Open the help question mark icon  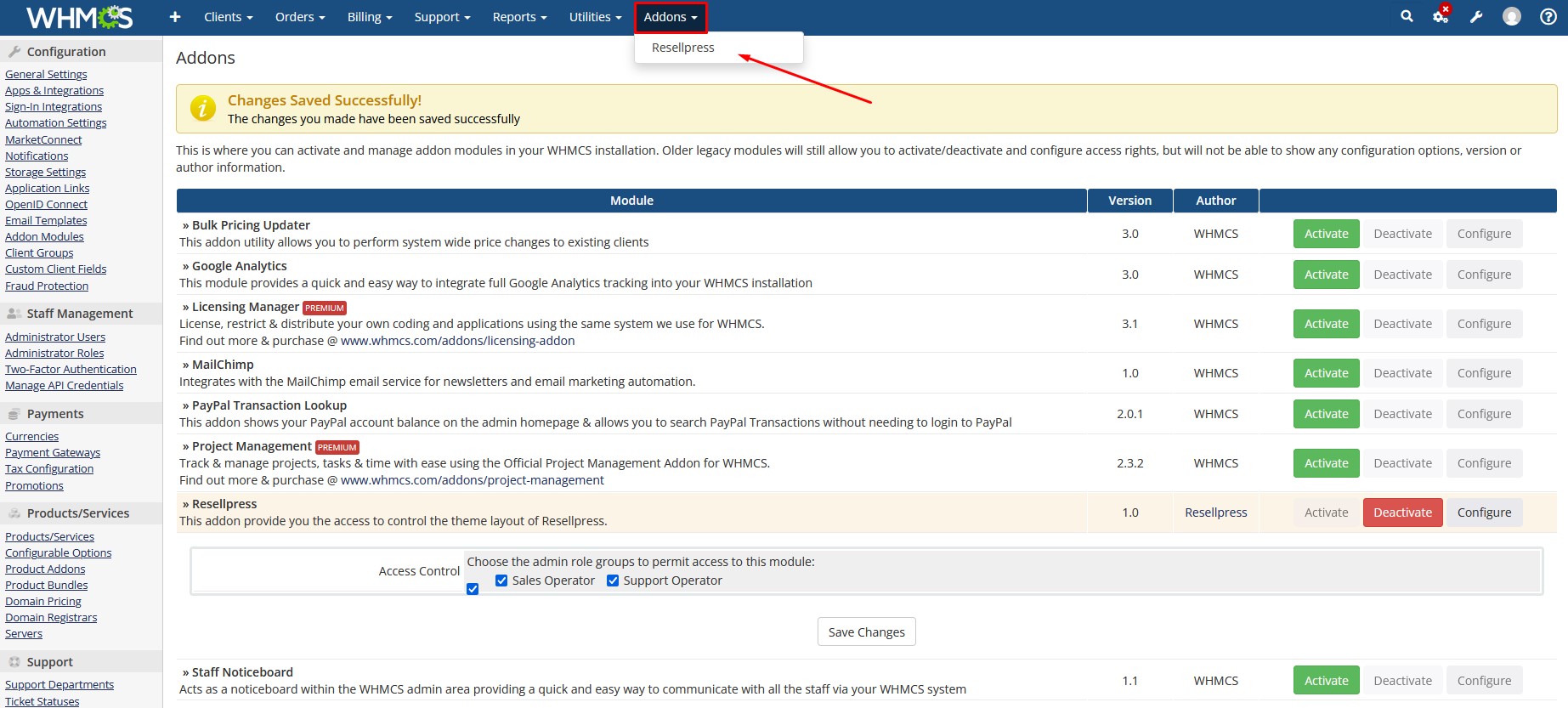[x=1548, y=17]
